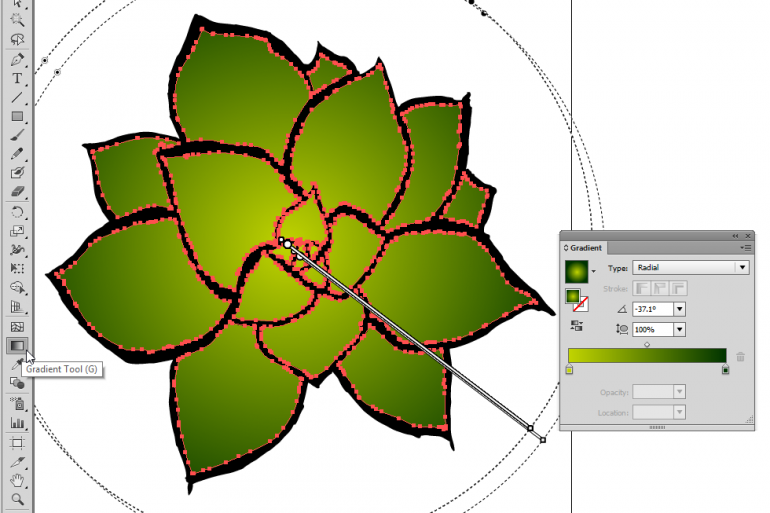Open the aspect ratio 100% dropdown
Screen dimensions: 770x513
coord(679,329)
